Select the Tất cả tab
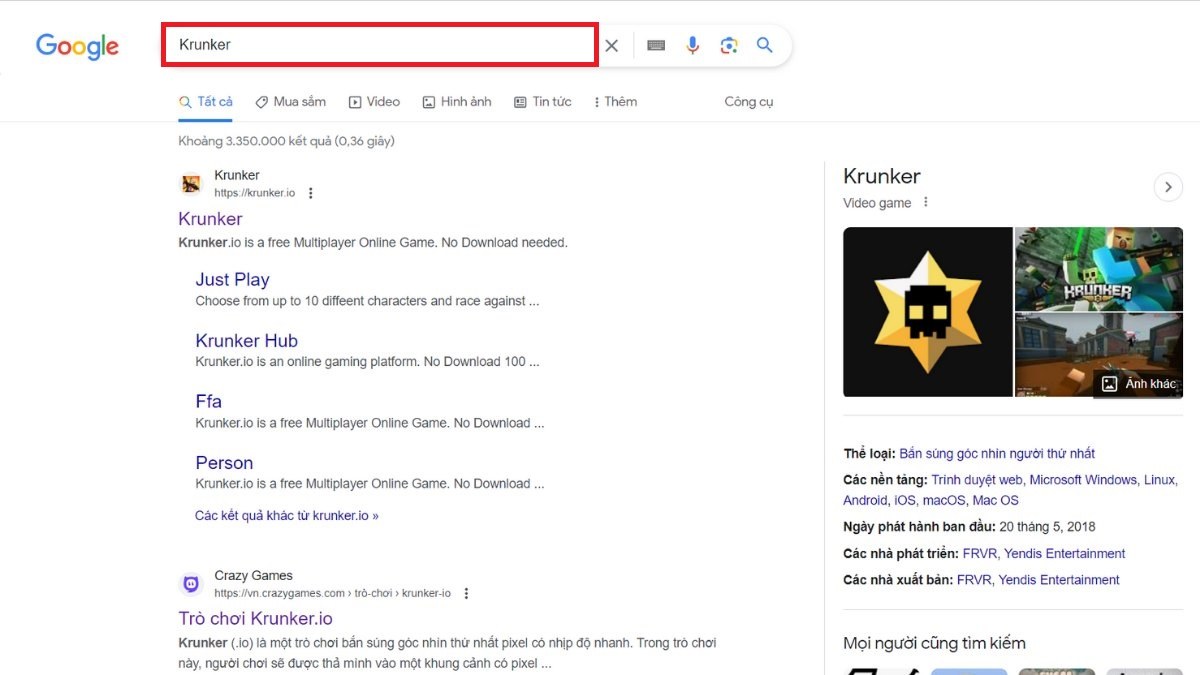The width and height of the screenshot is (1200, 675). pos(206,102)
